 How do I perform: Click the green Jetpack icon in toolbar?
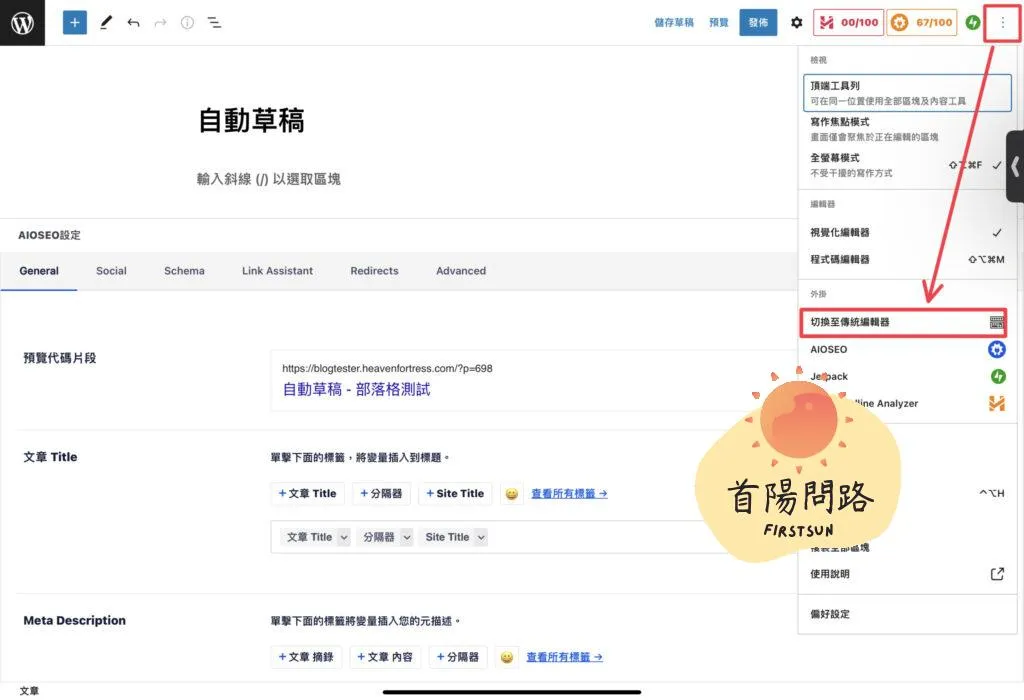(x=973, y=22)
